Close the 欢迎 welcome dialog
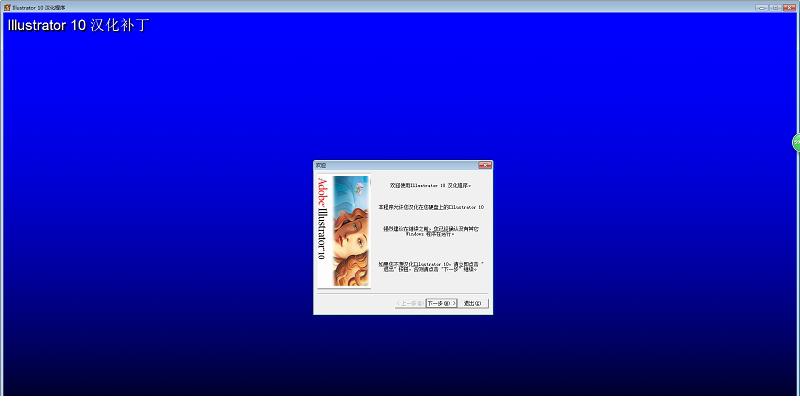The width and height of the screenshot is (800, 411). click(485, 165)
